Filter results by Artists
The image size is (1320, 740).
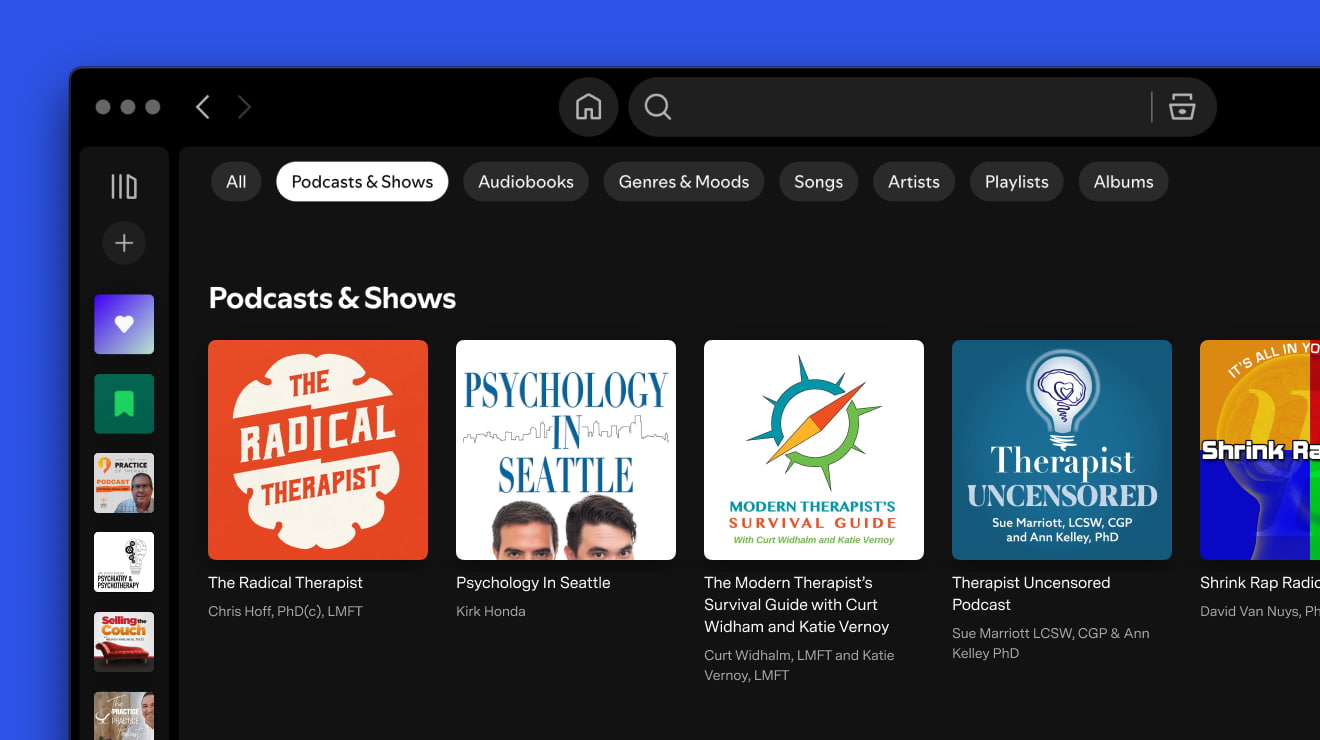pyautogui.click(x=914, y=182)
